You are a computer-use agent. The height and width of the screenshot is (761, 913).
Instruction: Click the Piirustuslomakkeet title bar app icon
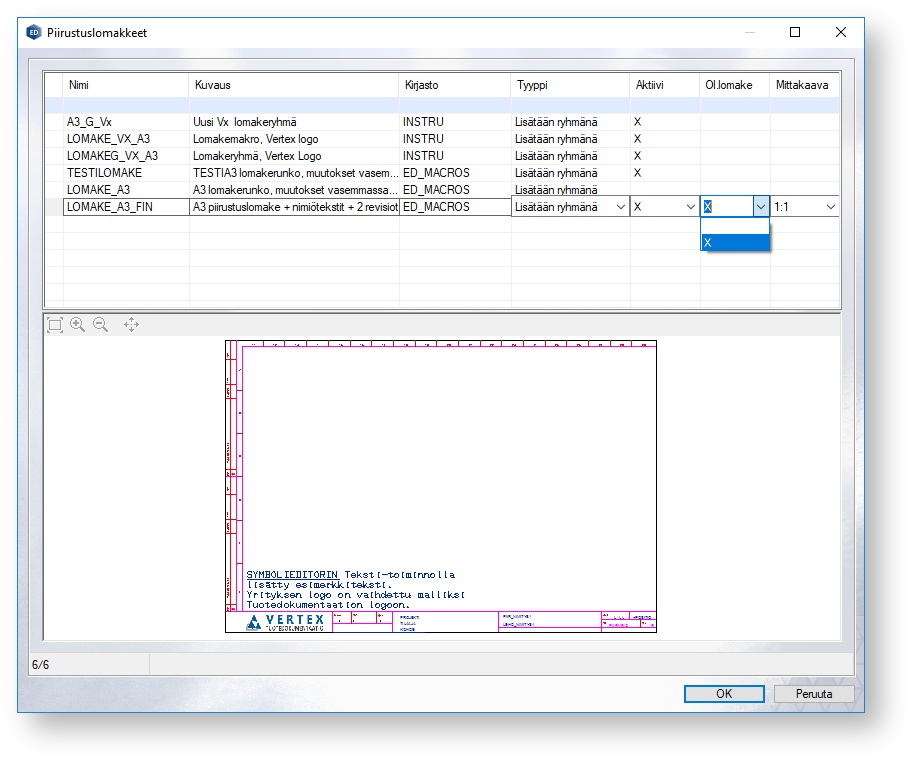33,32
